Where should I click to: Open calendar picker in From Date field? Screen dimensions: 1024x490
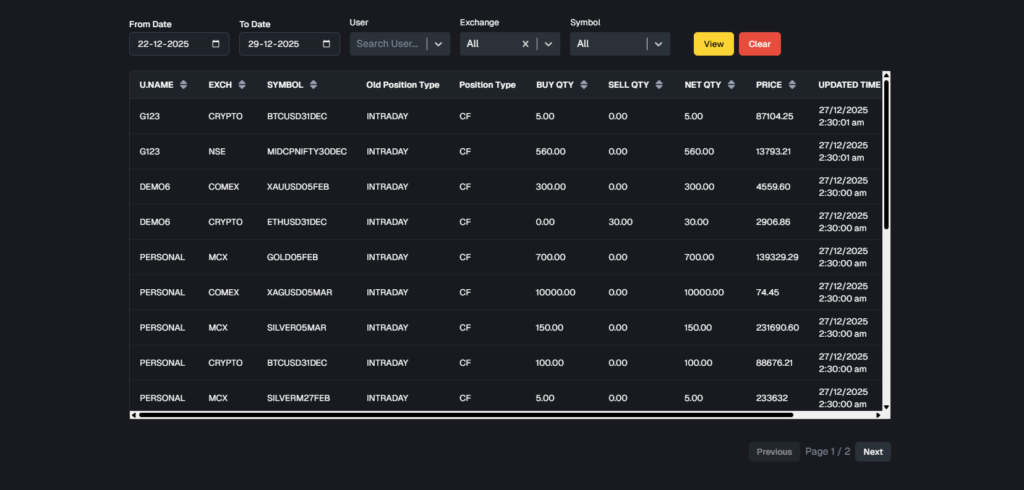(216, 44)
